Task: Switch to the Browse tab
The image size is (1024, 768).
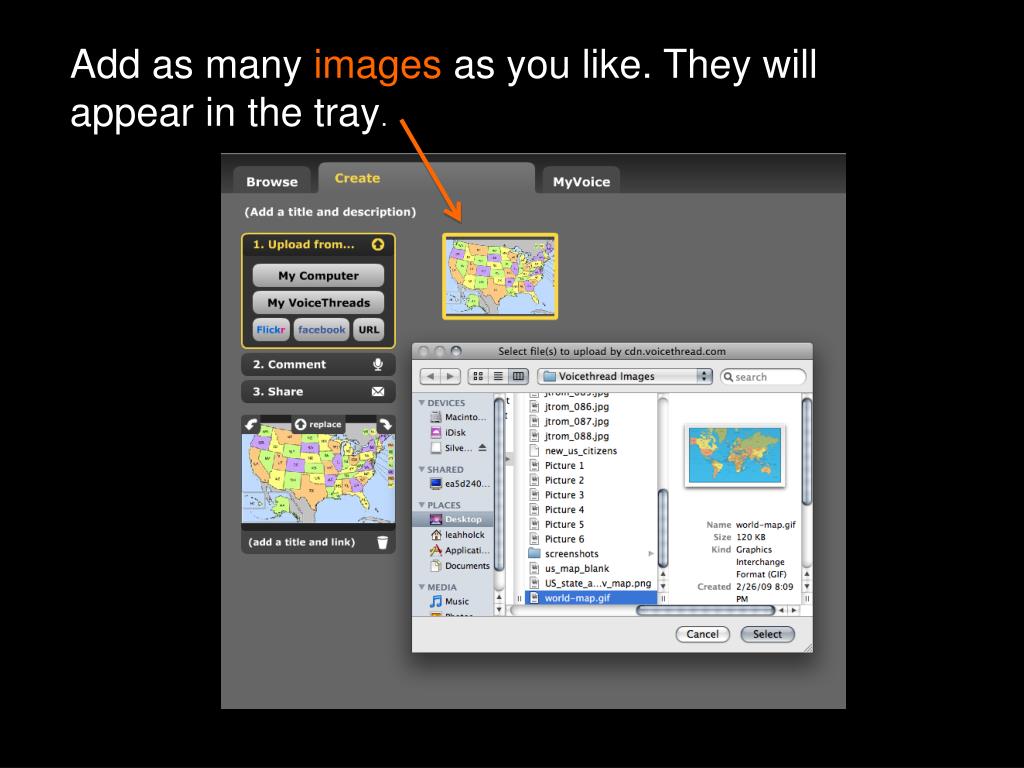Action: (x=272, y=182)
